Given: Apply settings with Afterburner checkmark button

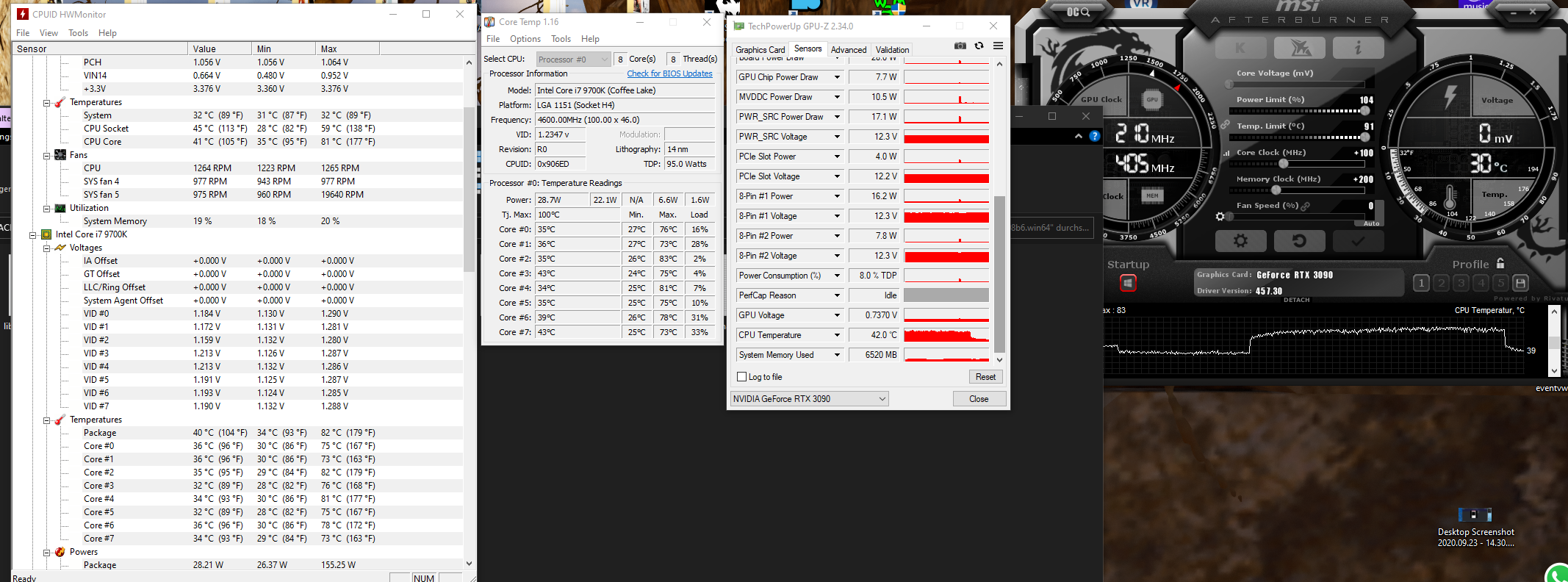Looking at the screenshot, I should pyautogui.click(x=1358, y=240).
